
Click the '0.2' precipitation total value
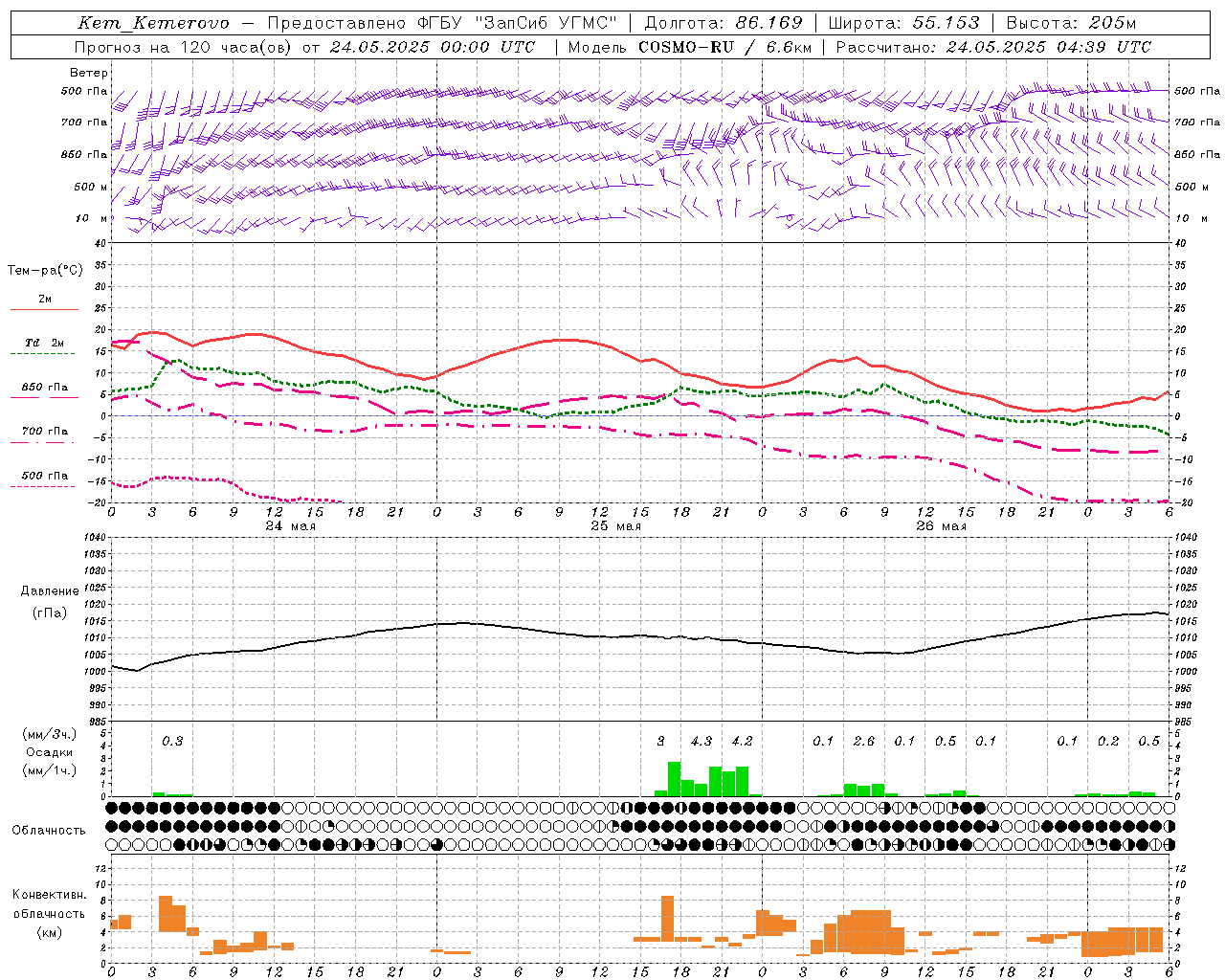tap(1108, 741)
